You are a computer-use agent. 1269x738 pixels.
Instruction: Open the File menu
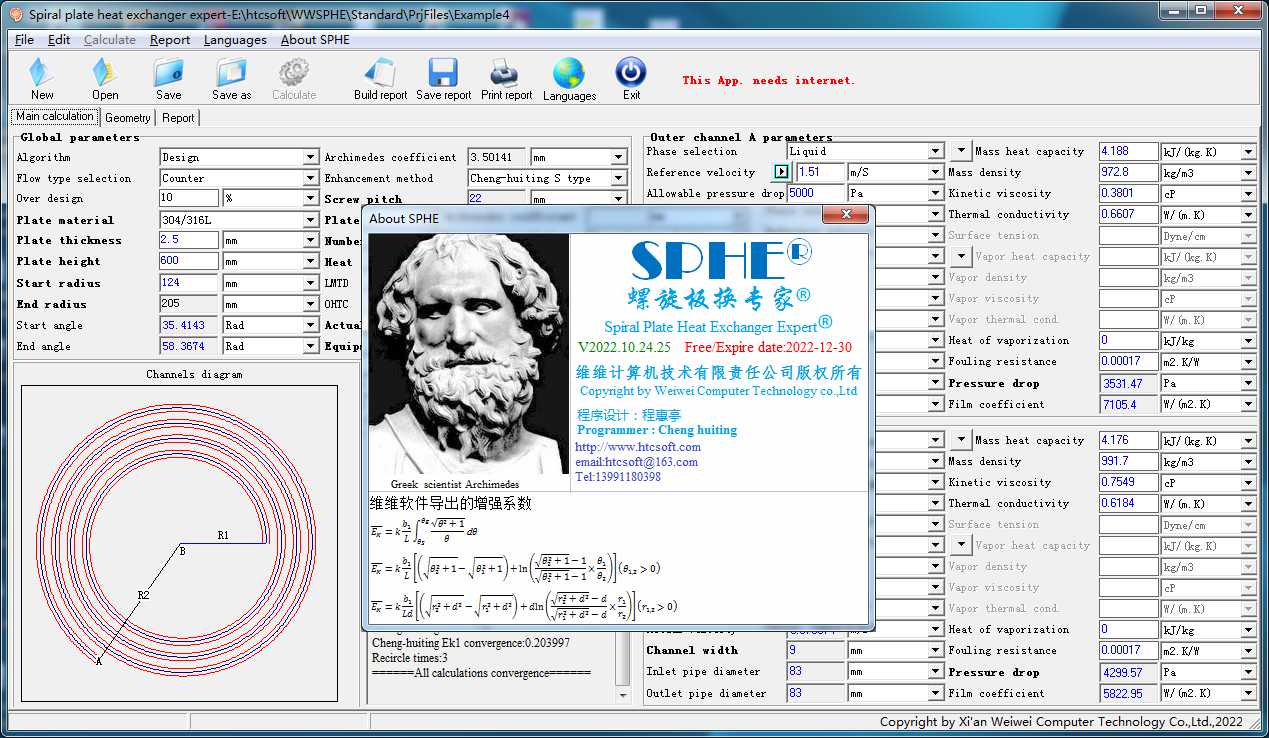tap(25, 40)
